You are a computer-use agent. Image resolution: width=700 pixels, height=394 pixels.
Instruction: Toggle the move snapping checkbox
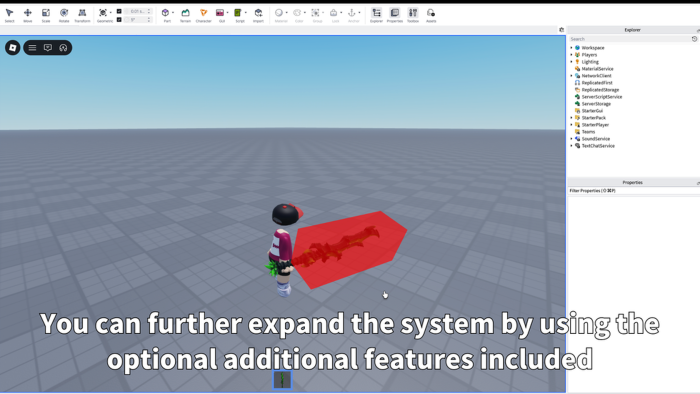click(119, 11)
